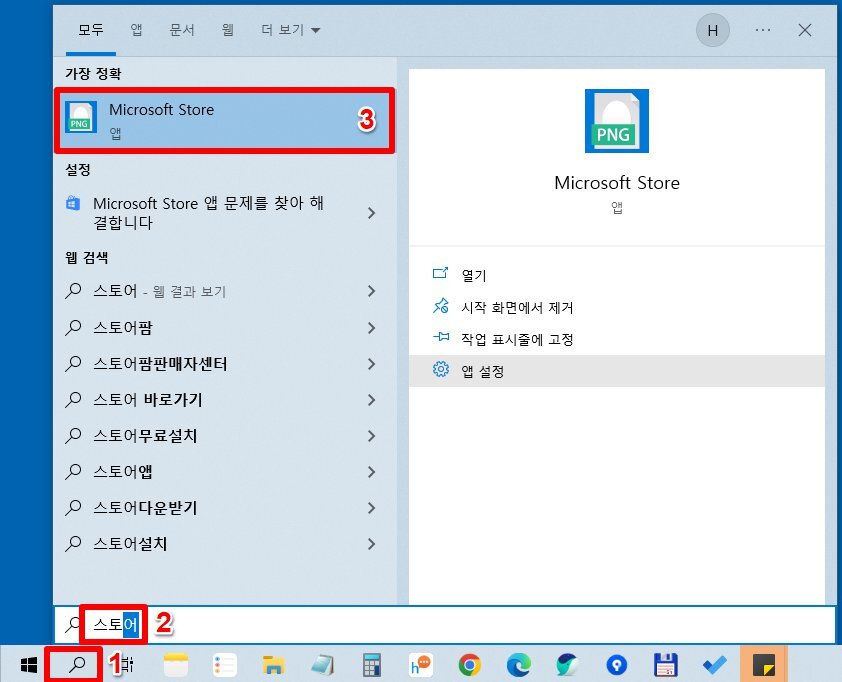
Task: Select 스토어설치 web suggestion
Action: coord(130,543)
